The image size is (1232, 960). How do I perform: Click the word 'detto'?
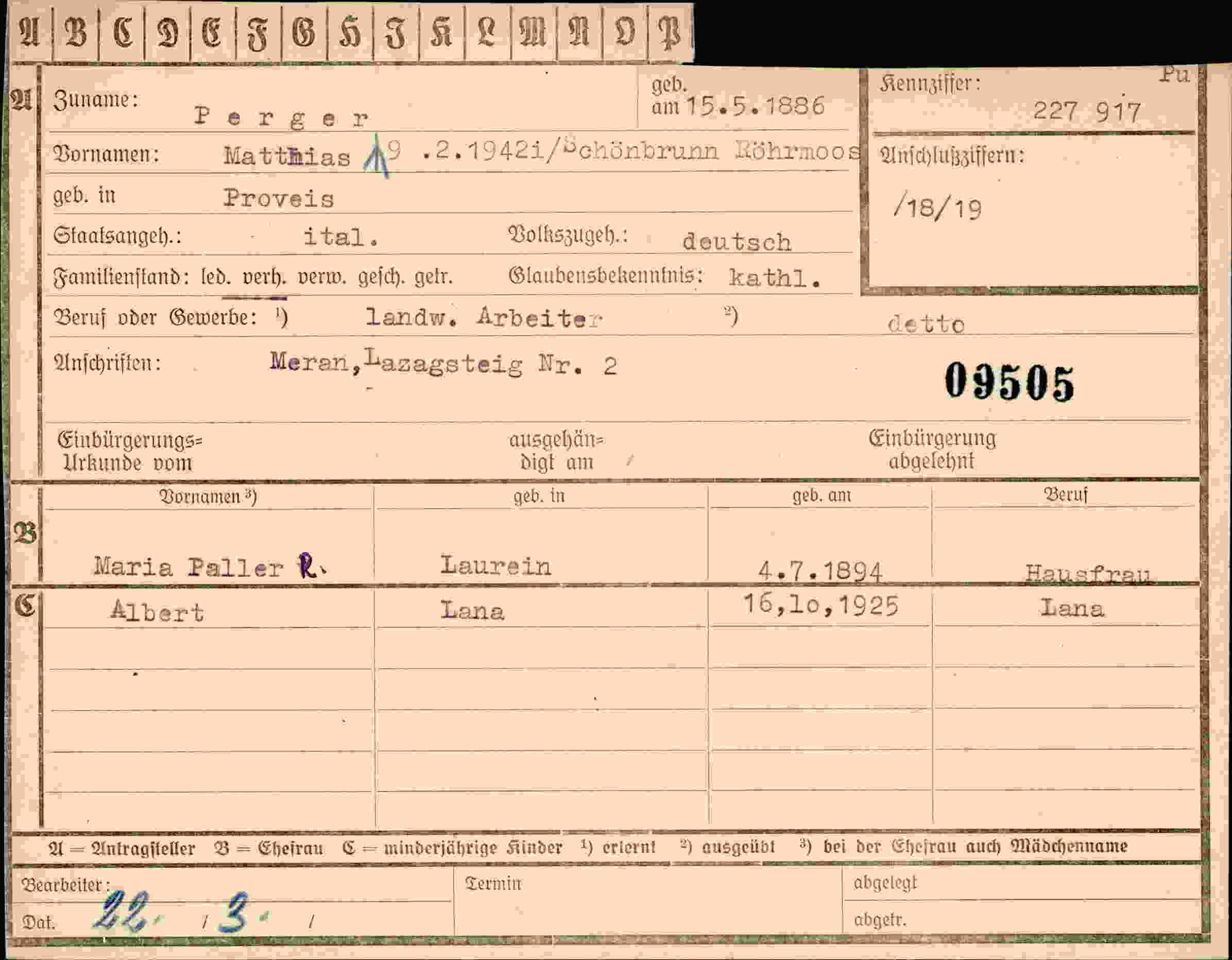926,324
